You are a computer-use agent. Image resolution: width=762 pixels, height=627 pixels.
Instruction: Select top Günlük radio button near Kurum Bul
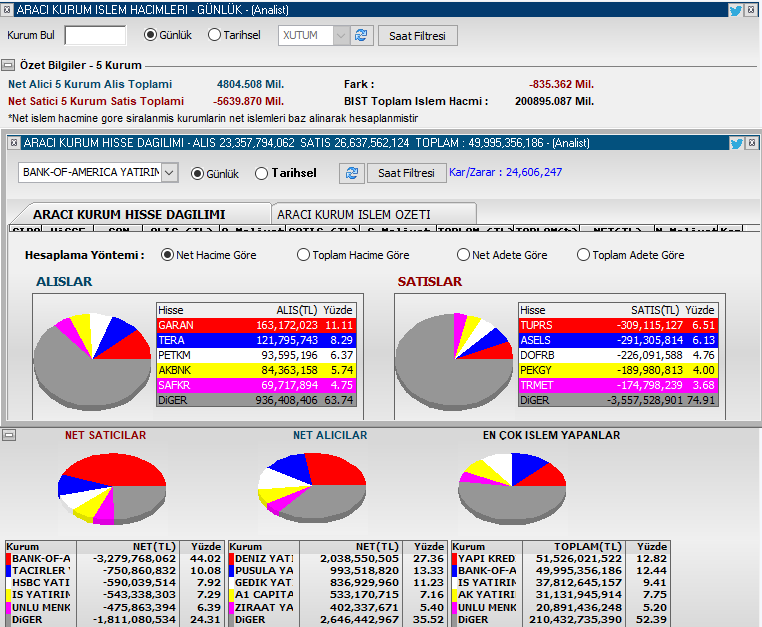151,35
